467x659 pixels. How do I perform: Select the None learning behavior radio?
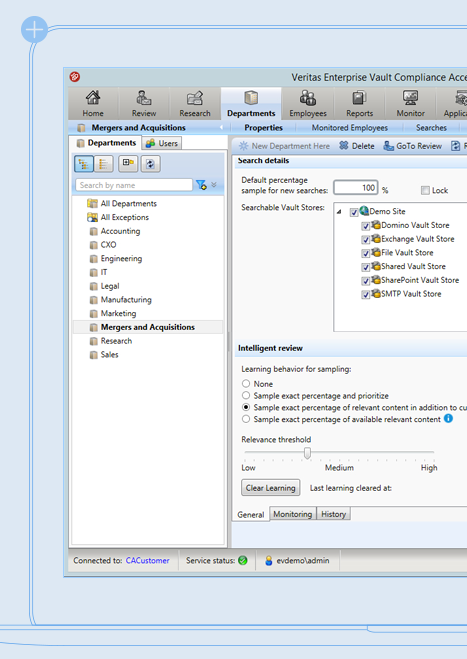pyautogui.click(x=246, y=384)
